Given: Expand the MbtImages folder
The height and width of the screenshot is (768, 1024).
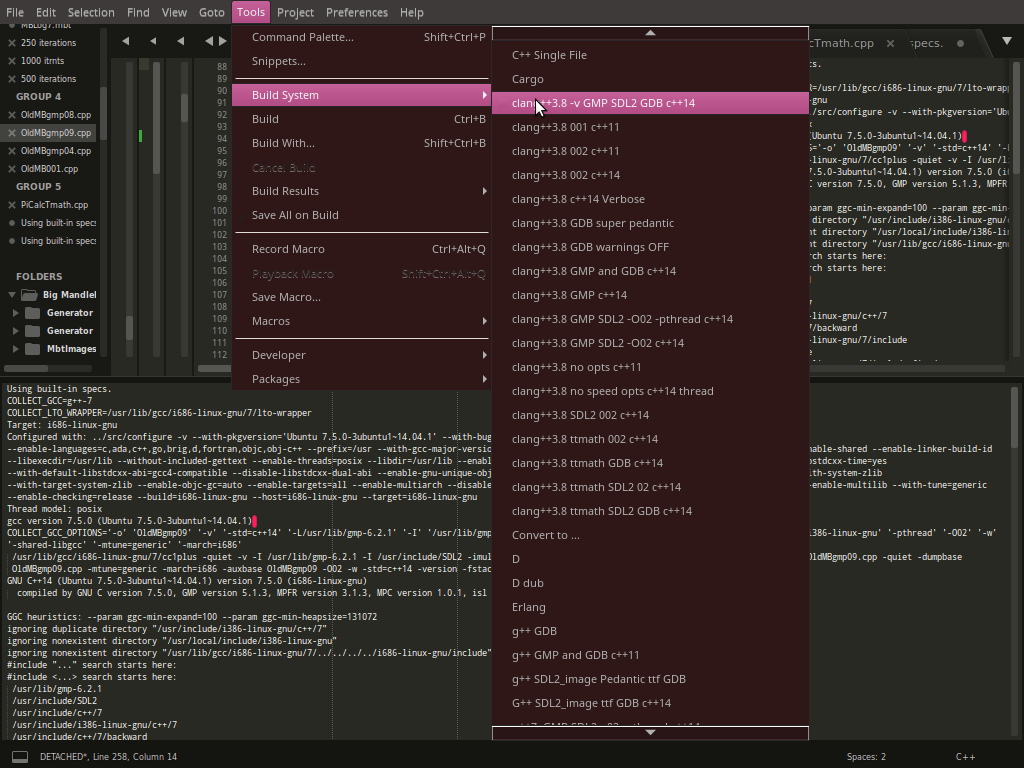Looking at the screenshot, I should coord(16,349).
